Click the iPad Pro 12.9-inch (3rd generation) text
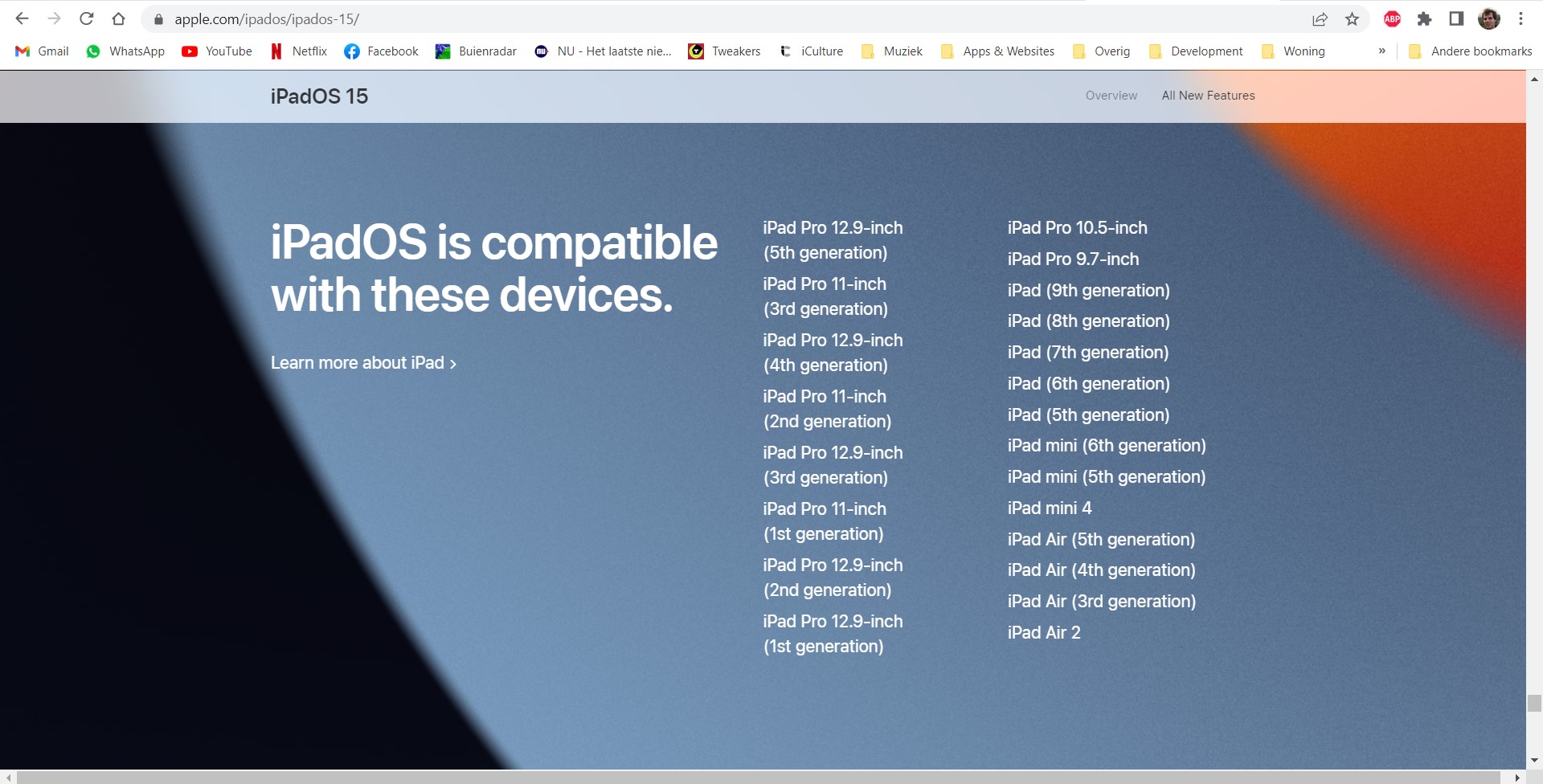This screenshot has width=1543, height=784. tap(833, 465)
